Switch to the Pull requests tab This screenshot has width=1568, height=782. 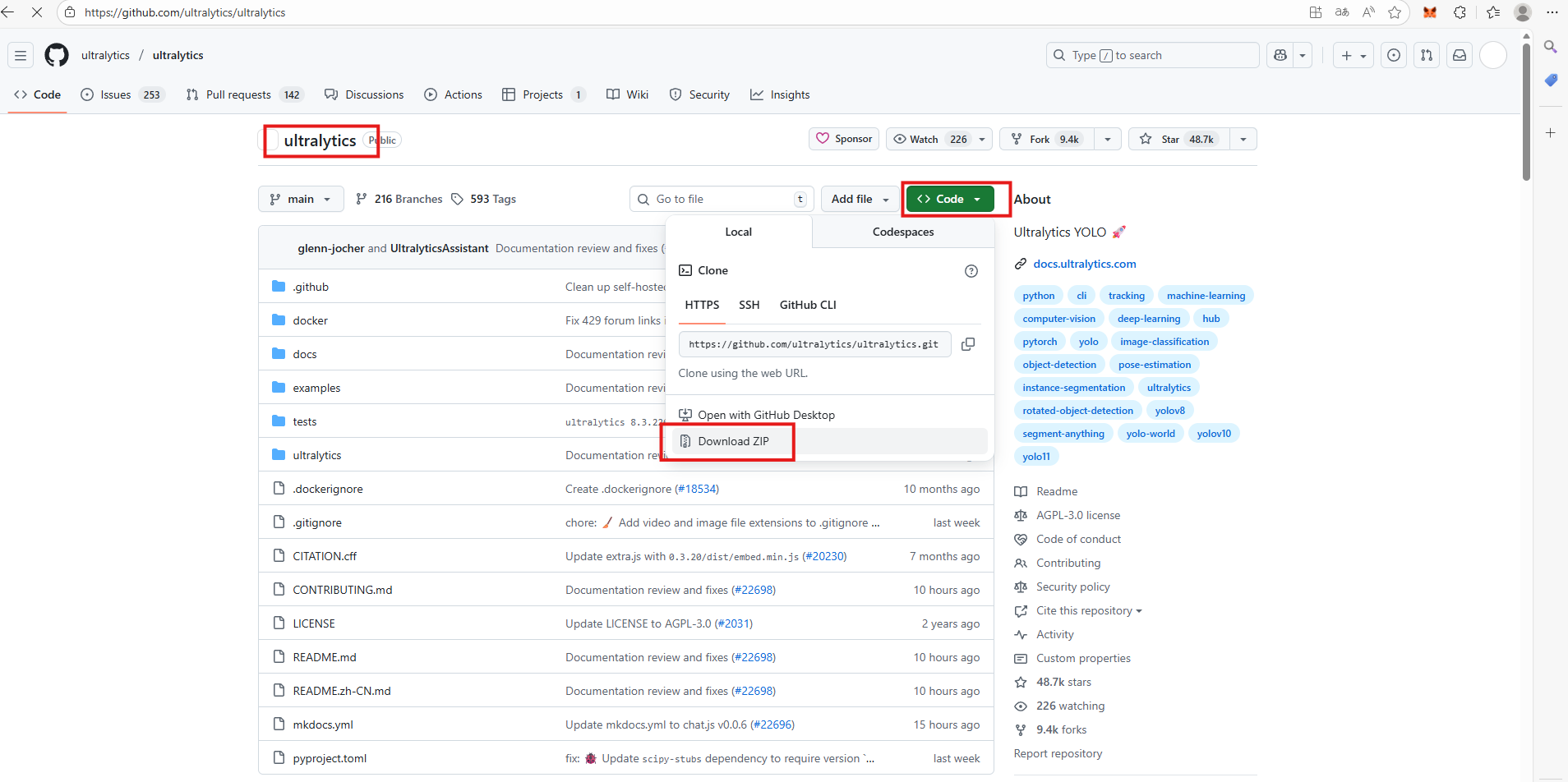[245, 94]
